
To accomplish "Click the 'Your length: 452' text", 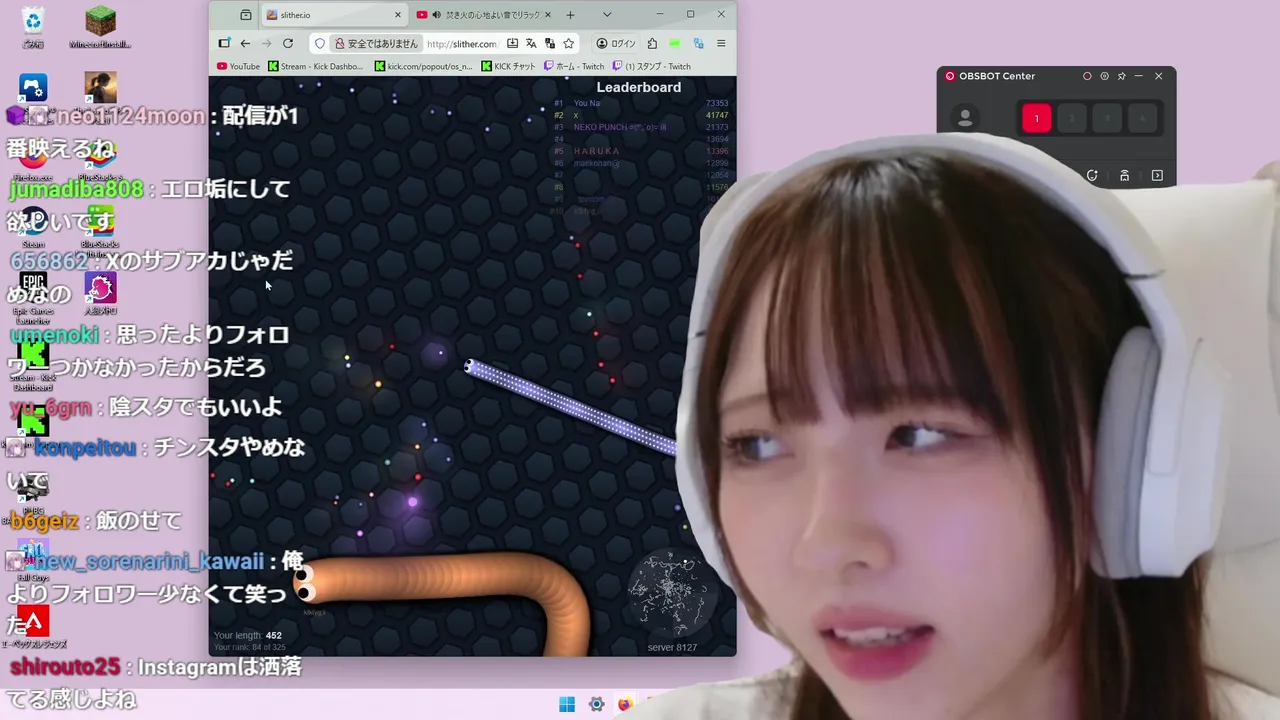I will pyautogui.click(x=247, y=636).
